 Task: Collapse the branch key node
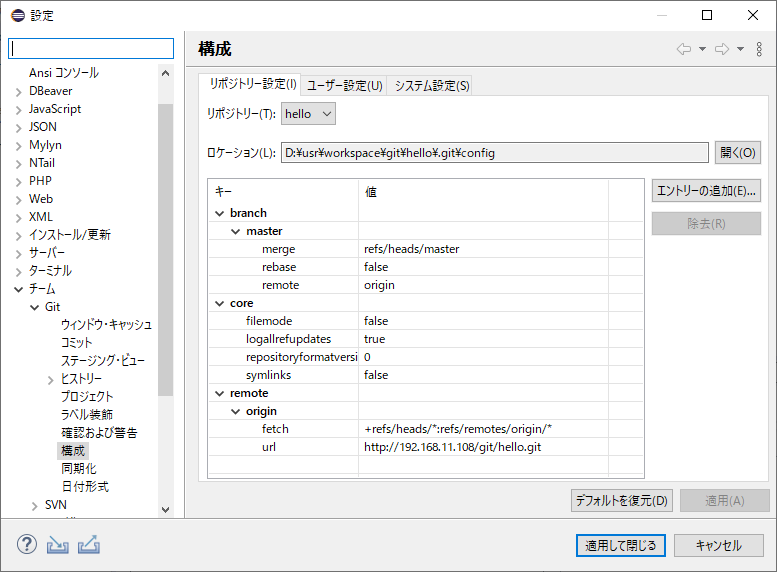pos(219,213)
